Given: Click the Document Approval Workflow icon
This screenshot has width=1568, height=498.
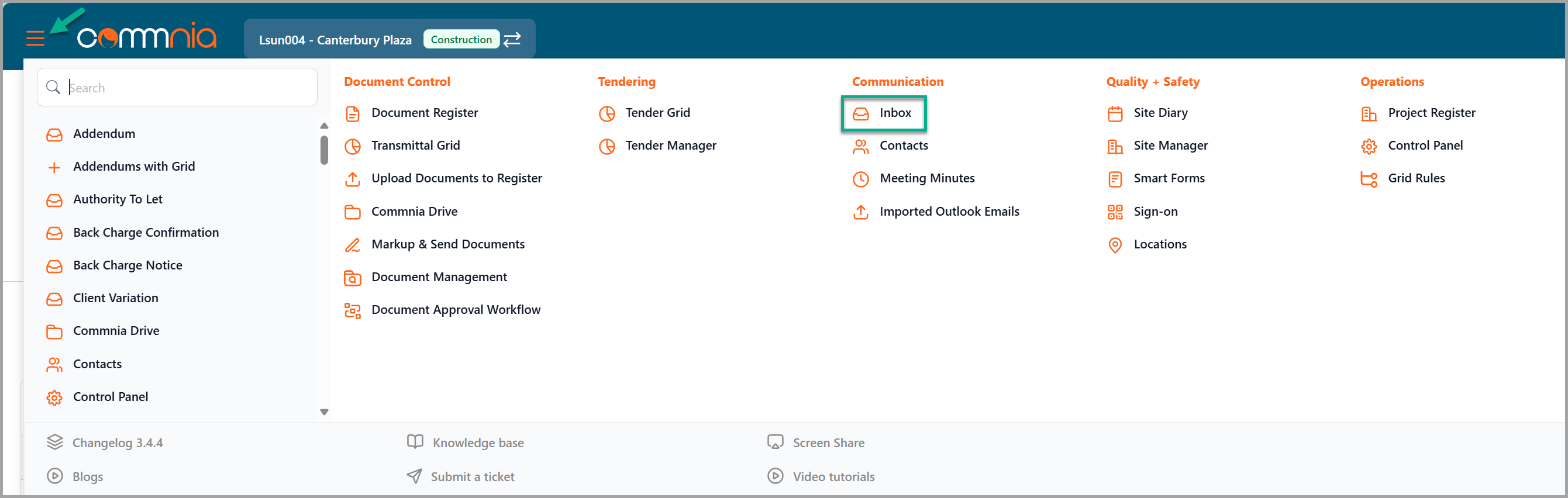Looking at the screenshot, I should tap(353, 311).
